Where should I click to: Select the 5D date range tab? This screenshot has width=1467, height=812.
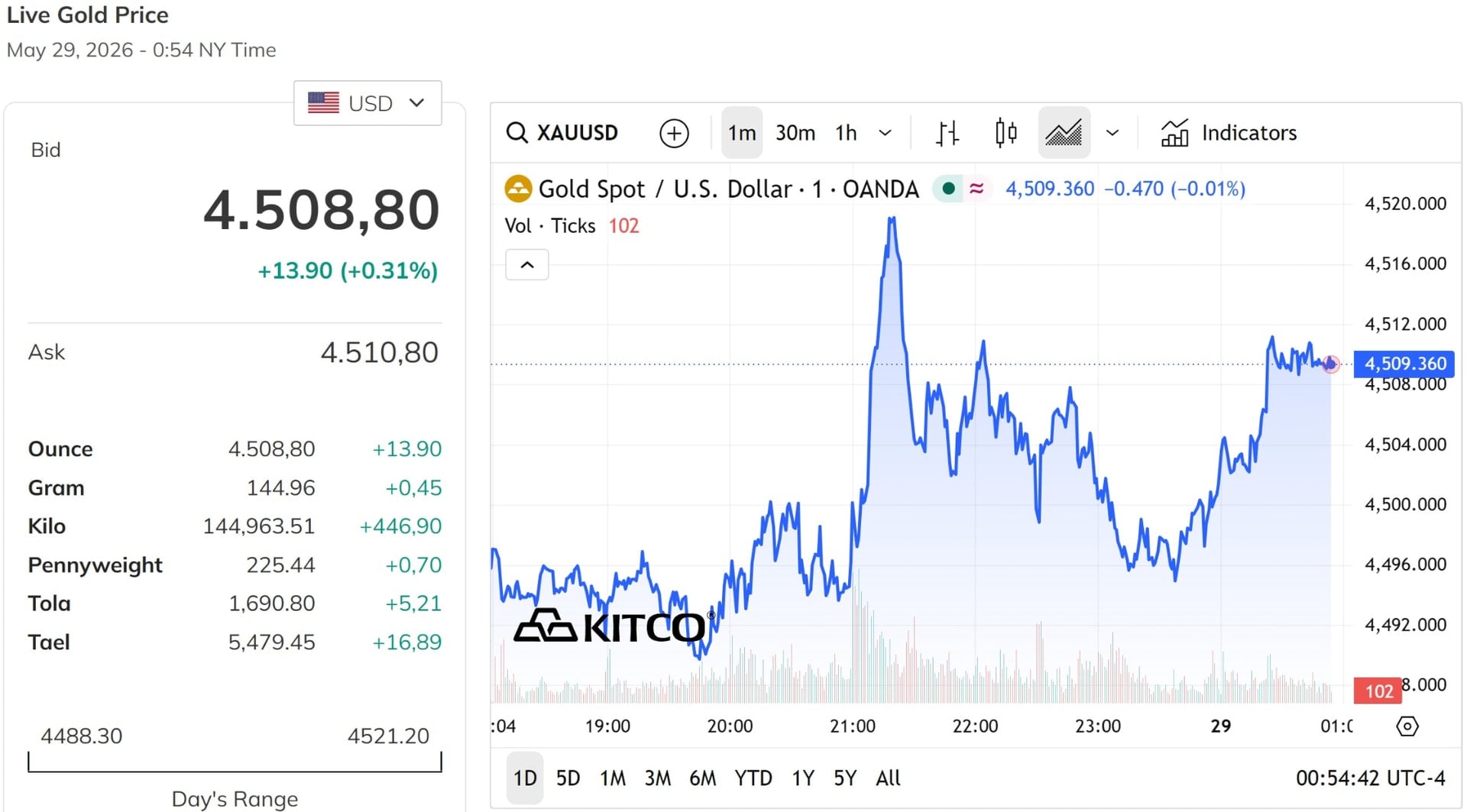[568, 778]
